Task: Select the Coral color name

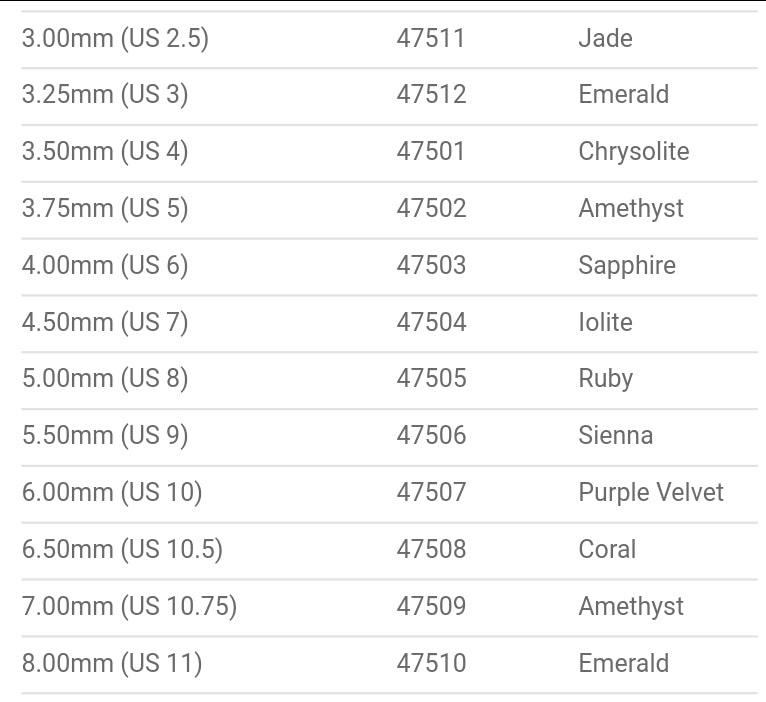Action: (x=607, y=550)
